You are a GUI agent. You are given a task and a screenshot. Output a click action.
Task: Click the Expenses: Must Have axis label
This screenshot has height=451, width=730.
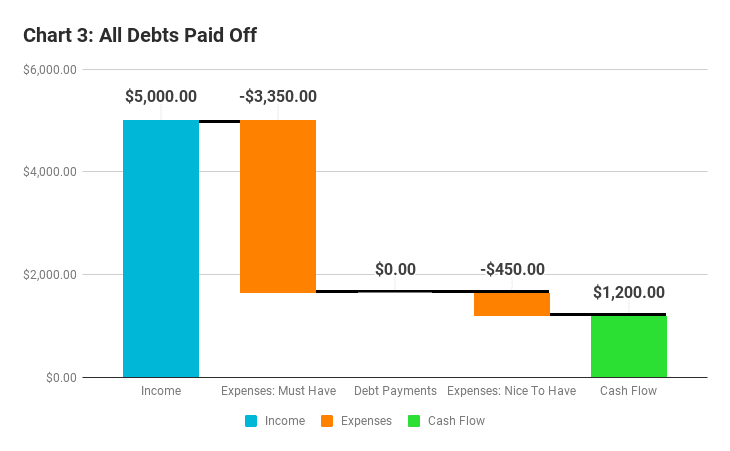coord(278,391)
